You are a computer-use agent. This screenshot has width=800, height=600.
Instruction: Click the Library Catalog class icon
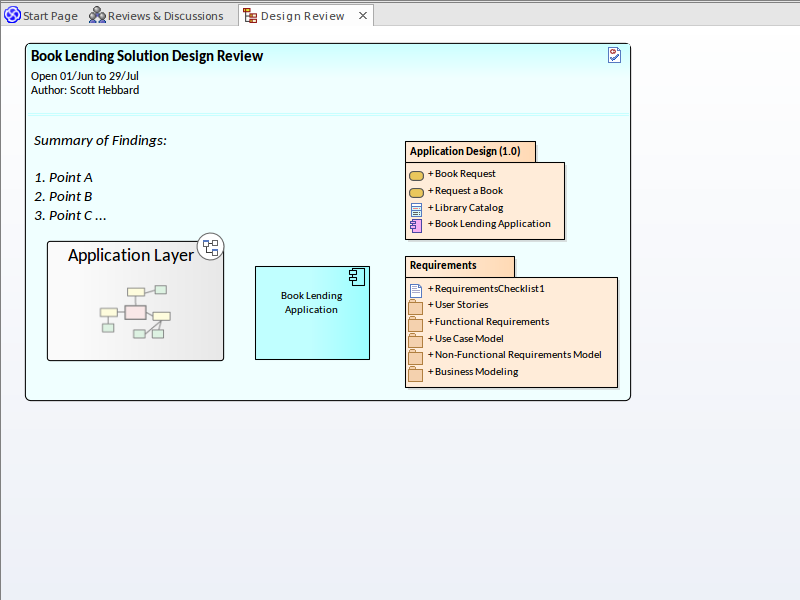click(x=416, y=209)
